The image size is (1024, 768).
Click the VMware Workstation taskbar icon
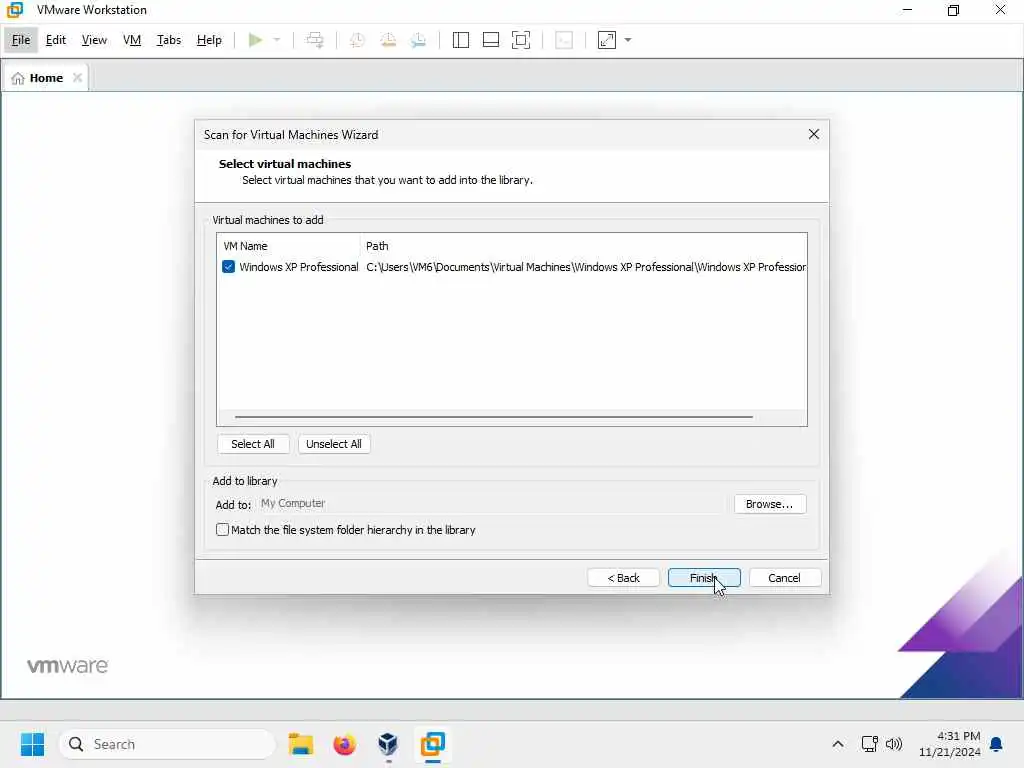[432, 744]
